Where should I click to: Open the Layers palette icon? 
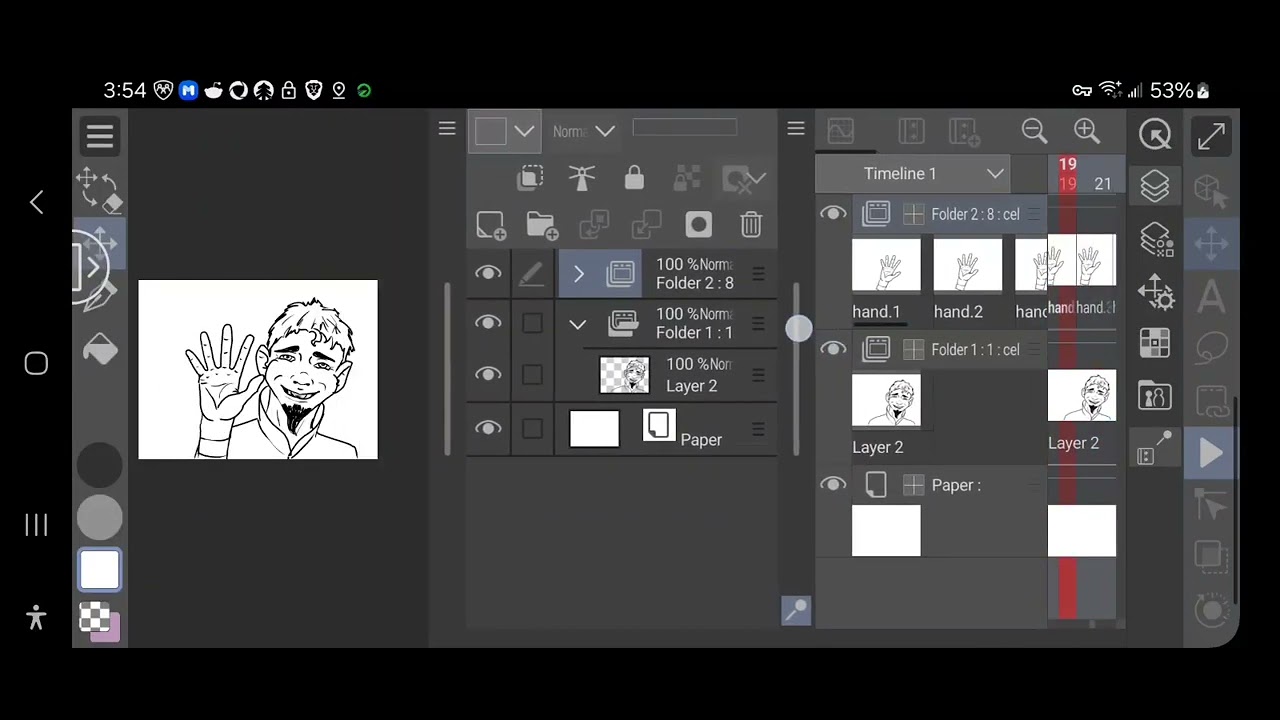click(x=1155, y=186)
